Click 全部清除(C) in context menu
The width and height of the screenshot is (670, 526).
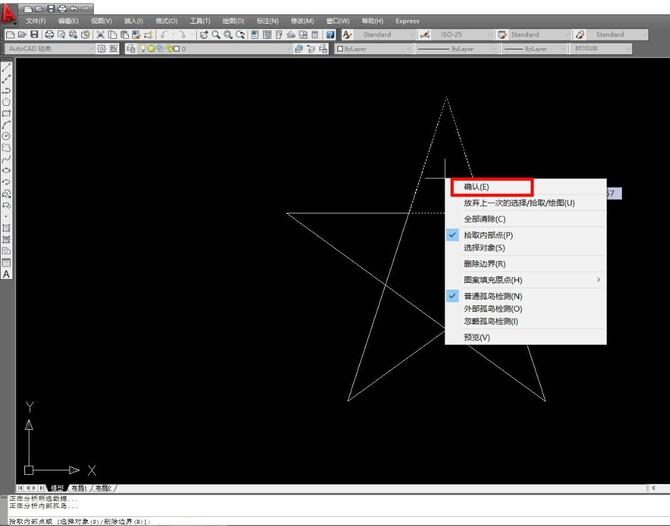(484, 219)
